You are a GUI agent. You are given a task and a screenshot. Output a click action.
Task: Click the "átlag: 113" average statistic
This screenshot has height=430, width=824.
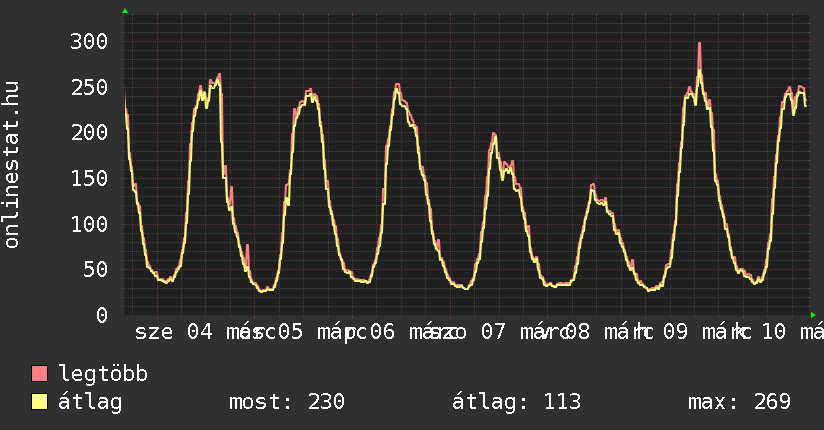tap(517, 402)
